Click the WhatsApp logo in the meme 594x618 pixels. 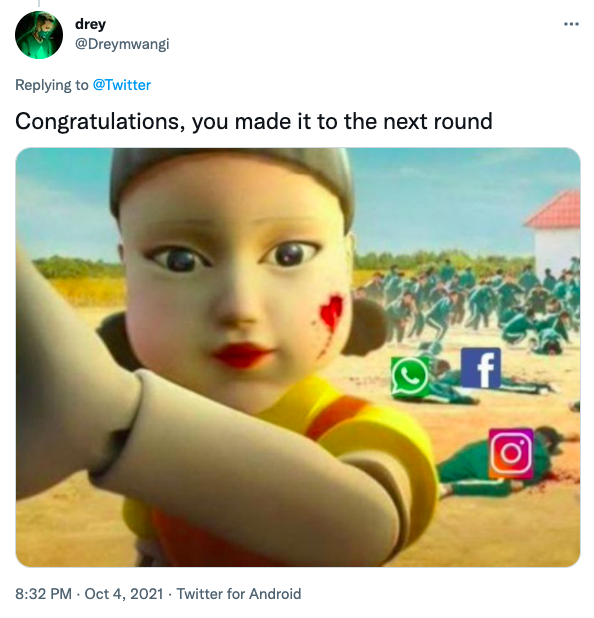[410, 376]
